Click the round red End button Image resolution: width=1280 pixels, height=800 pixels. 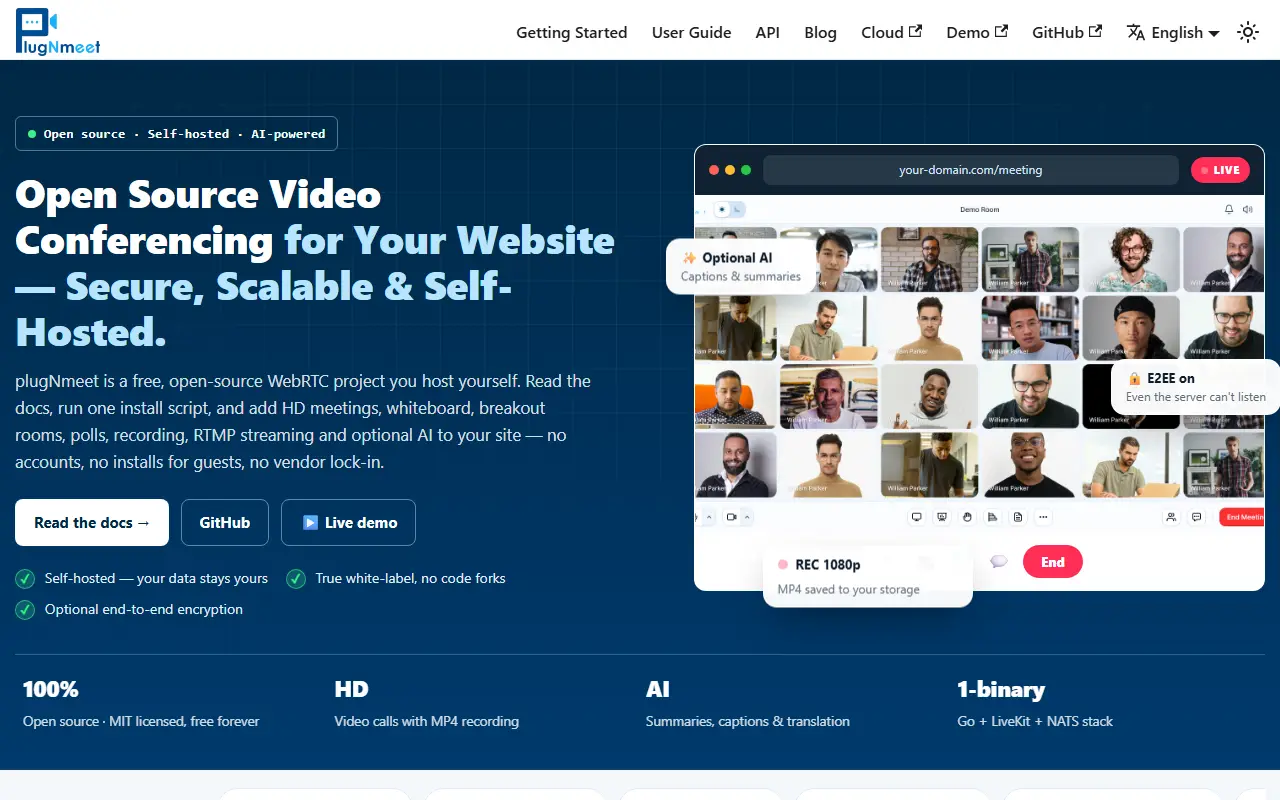click(1053, 562)
